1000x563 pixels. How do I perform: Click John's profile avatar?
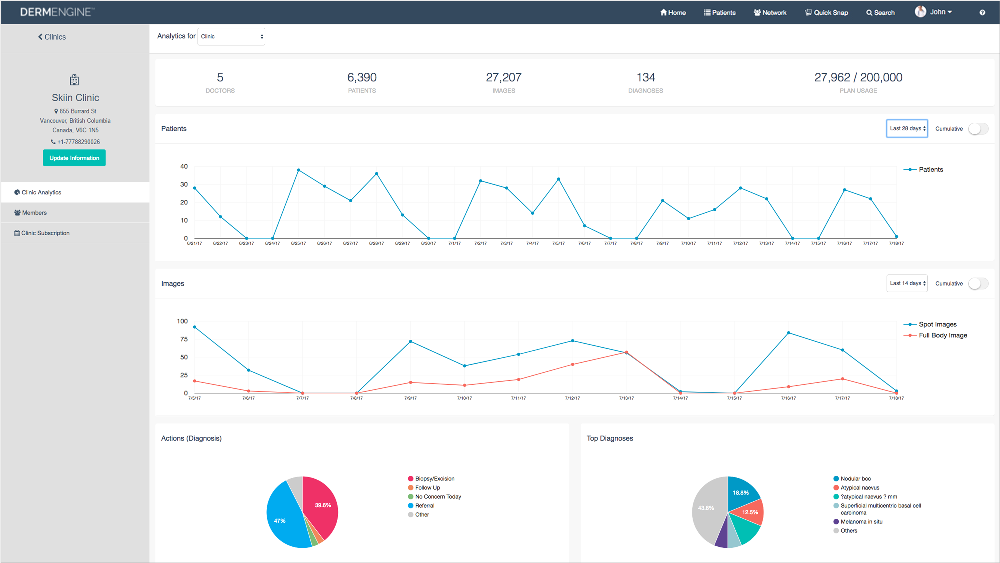920,12
